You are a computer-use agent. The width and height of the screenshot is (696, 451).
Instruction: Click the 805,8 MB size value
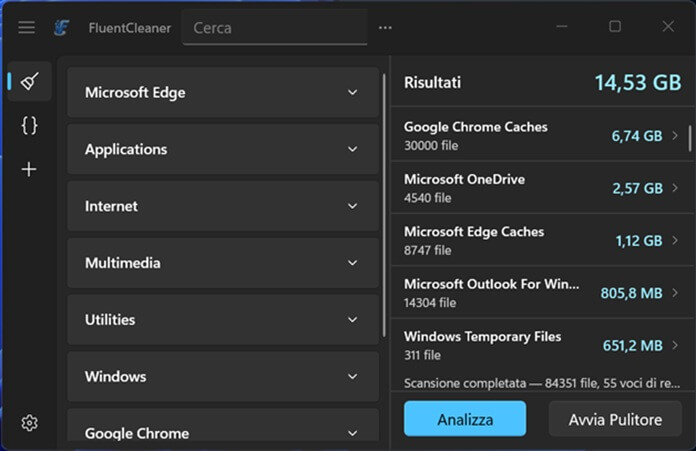[x=631, y=293]
